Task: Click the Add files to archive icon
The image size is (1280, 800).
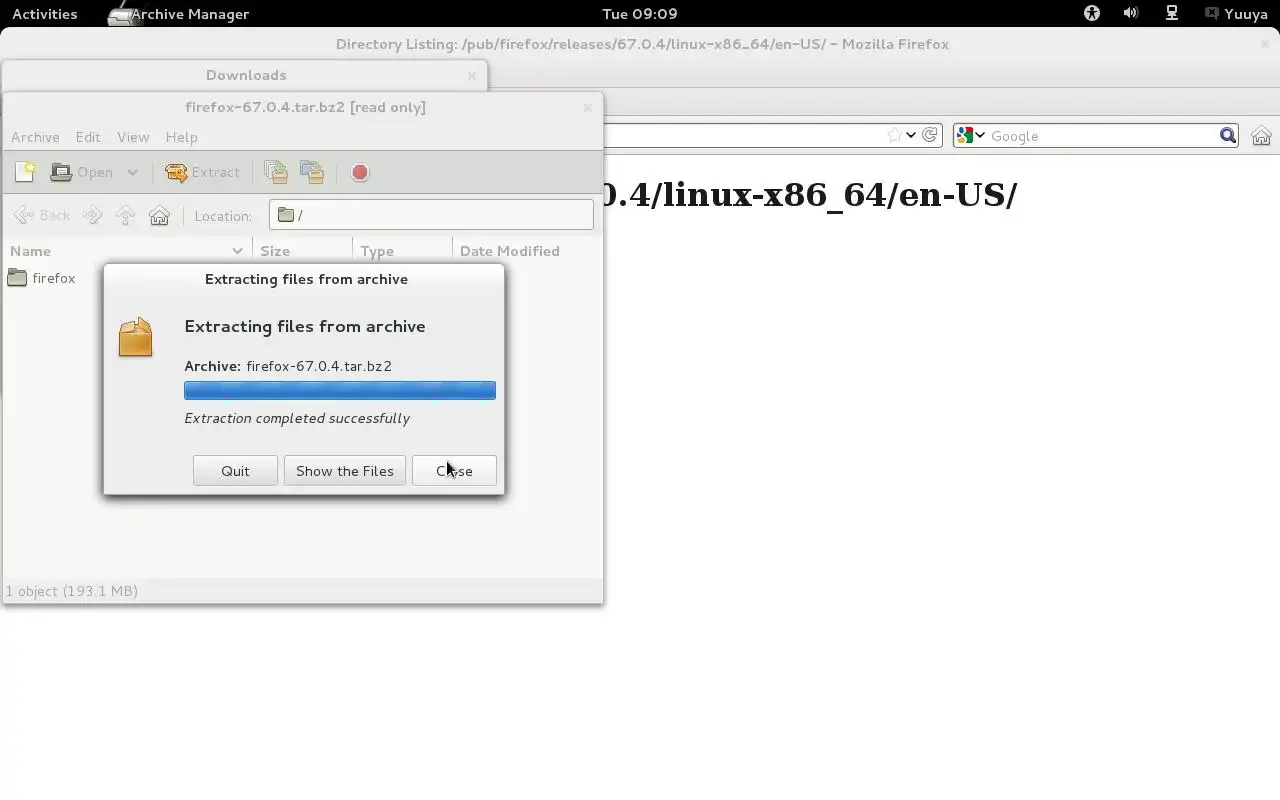Action: 276,172
